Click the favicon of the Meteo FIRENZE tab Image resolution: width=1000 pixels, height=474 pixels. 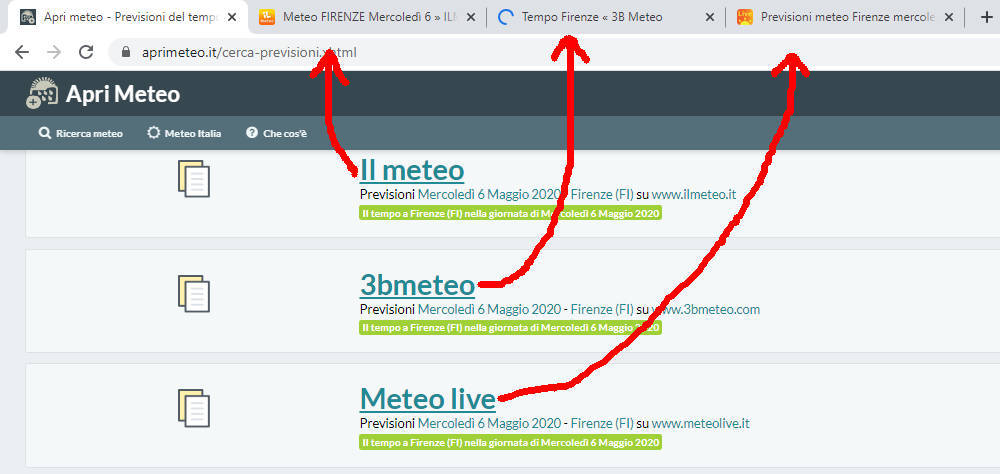pos(267,17)
